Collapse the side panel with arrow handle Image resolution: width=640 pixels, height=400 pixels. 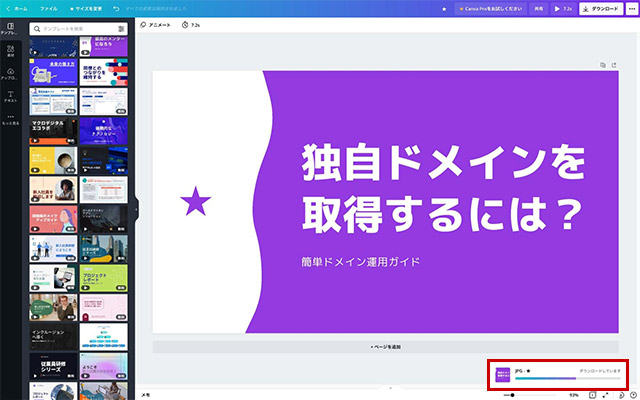point(137,210)
